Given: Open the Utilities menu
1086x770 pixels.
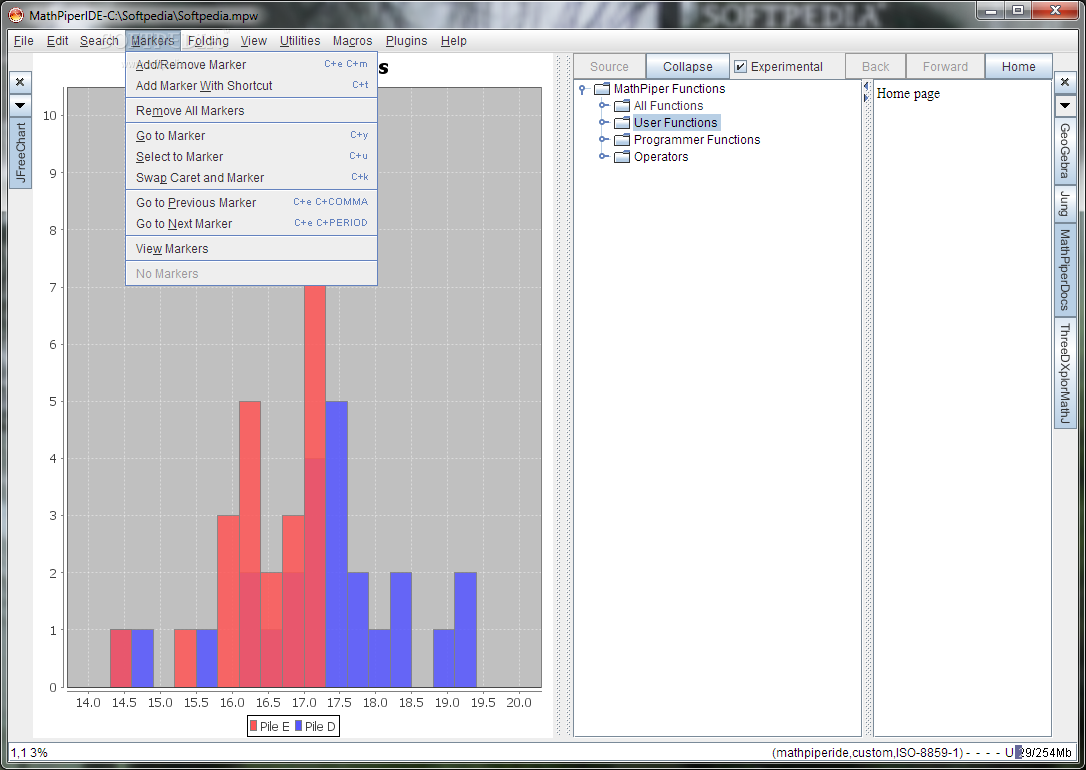Looking at the screenshot, I should tap(300, 41).
